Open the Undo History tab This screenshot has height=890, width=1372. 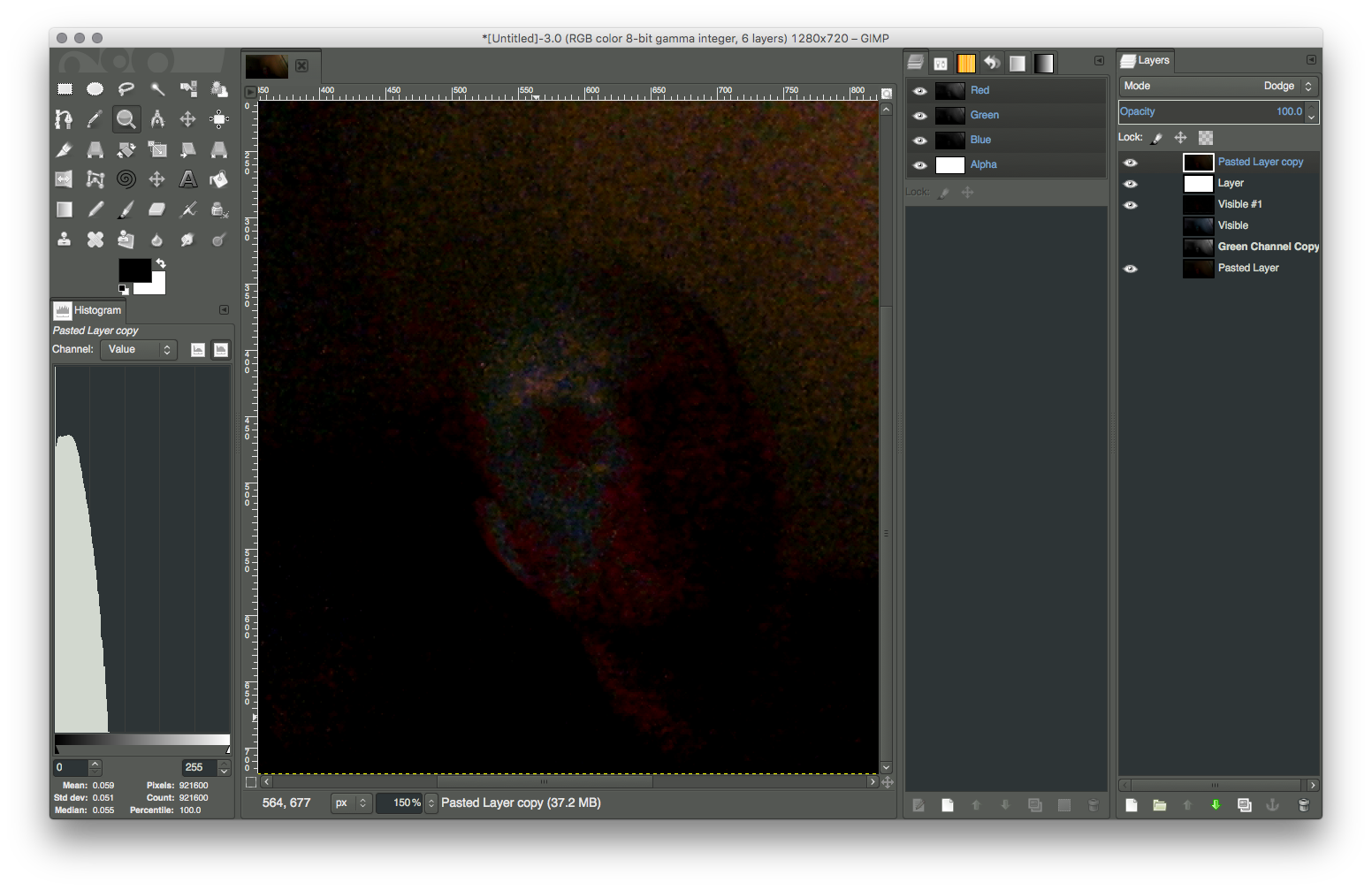pyautogui.click(x=992, y=64)
